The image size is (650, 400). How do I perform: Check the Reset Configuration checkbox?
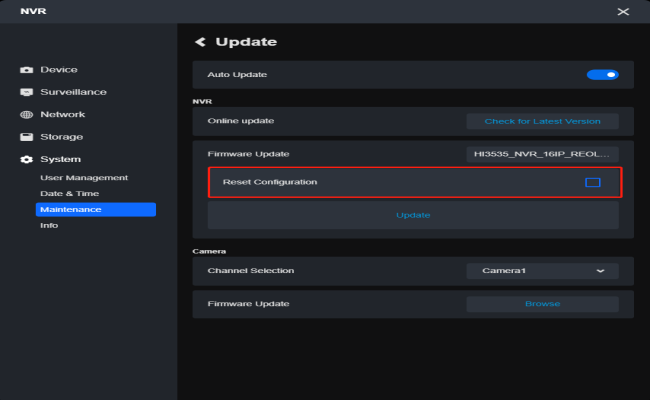[x=592, y=182]
